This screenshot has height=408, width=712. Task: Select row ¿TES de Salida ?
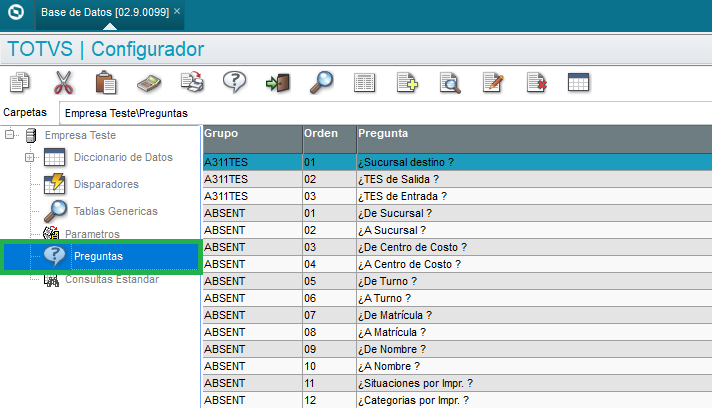point(457,179)
